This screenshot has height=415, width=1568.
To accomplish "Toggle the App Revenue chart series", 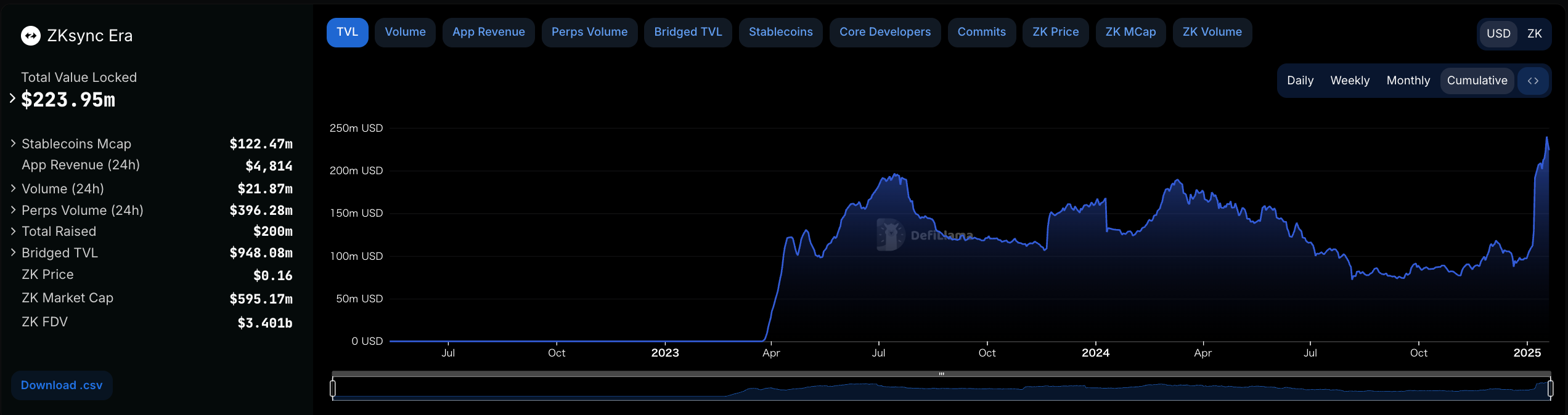I will coord(488,32).
